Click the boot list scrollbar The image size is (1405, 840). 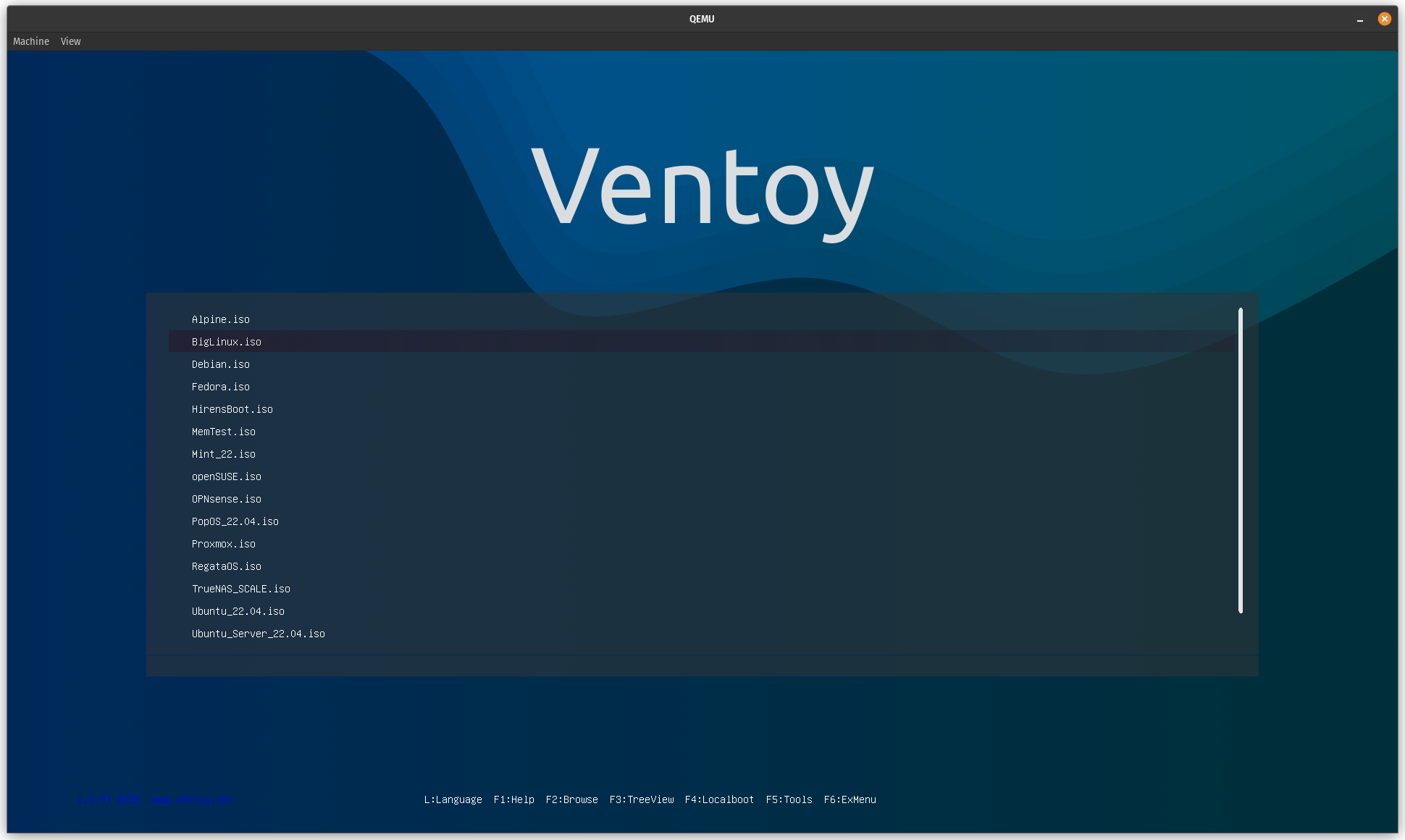tap(1241, 461)
